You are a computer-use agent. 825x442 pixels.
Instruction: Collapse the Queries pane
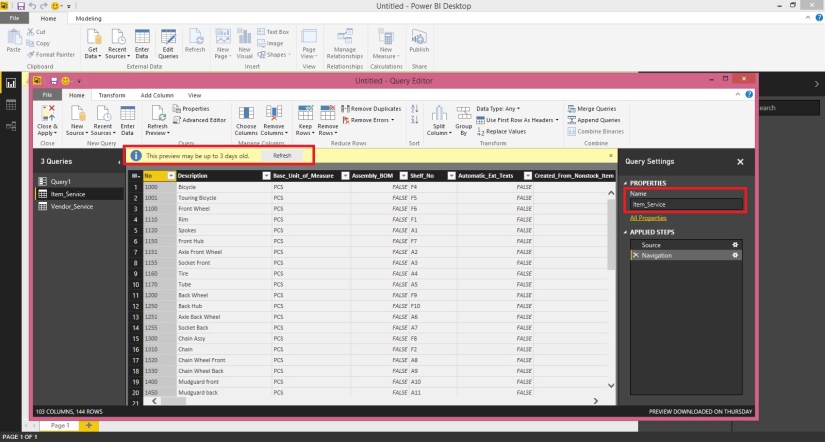point(119,163)
